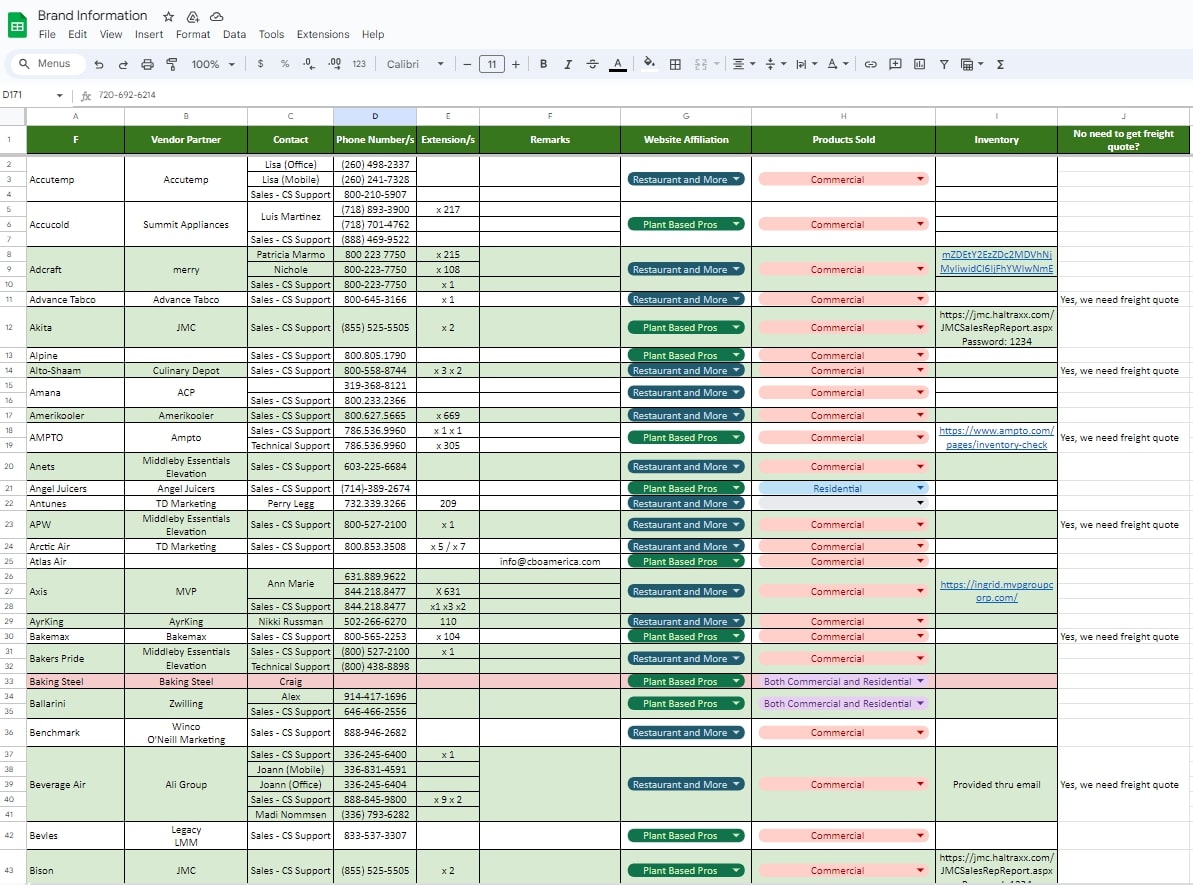Print the spreadsheet using printer icon
Image resolution: width=1193 pixels, height=885 pixels.
[148, 65]
